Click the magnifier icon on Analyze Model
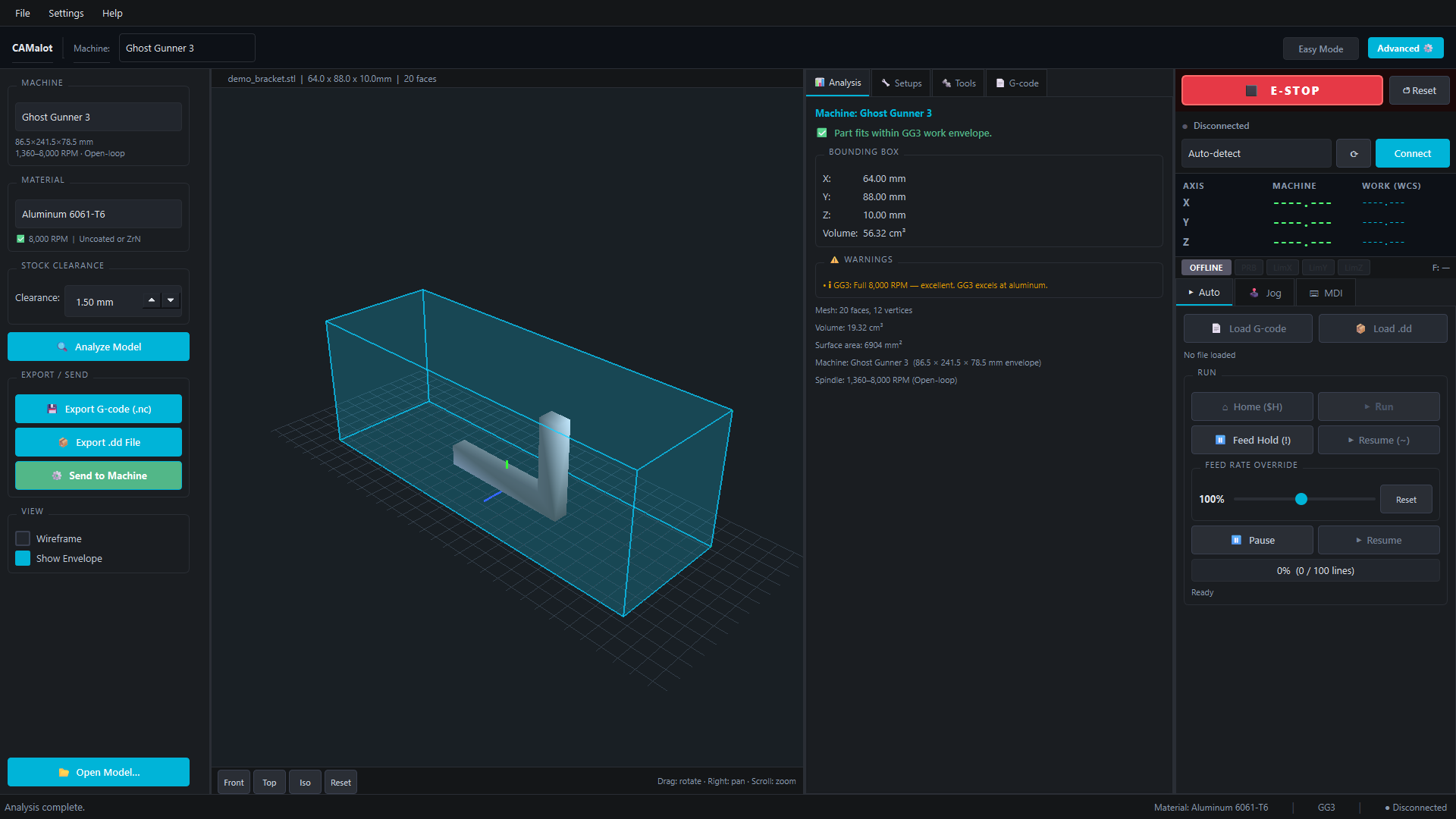 (x=63, y=347)
